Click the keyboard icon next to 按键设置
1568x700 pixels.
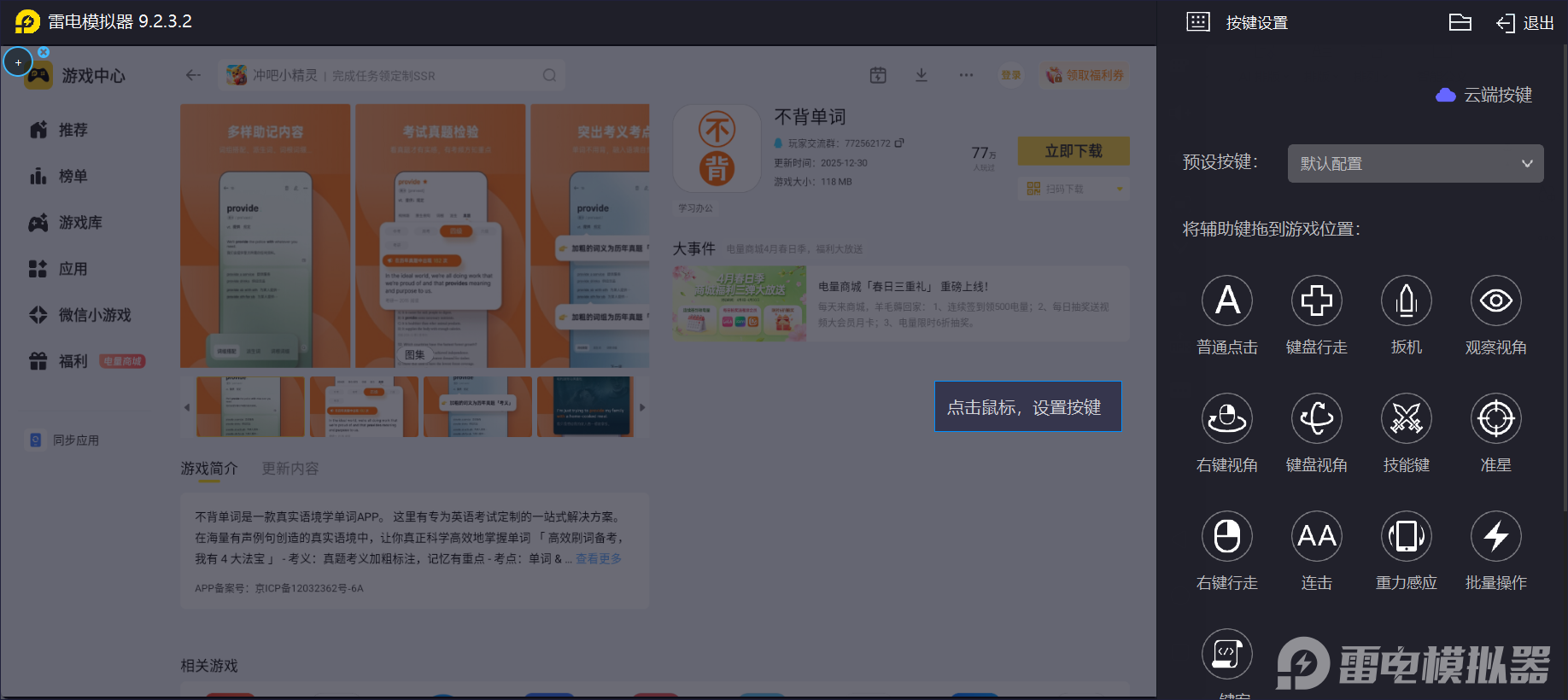(1198, 22)
